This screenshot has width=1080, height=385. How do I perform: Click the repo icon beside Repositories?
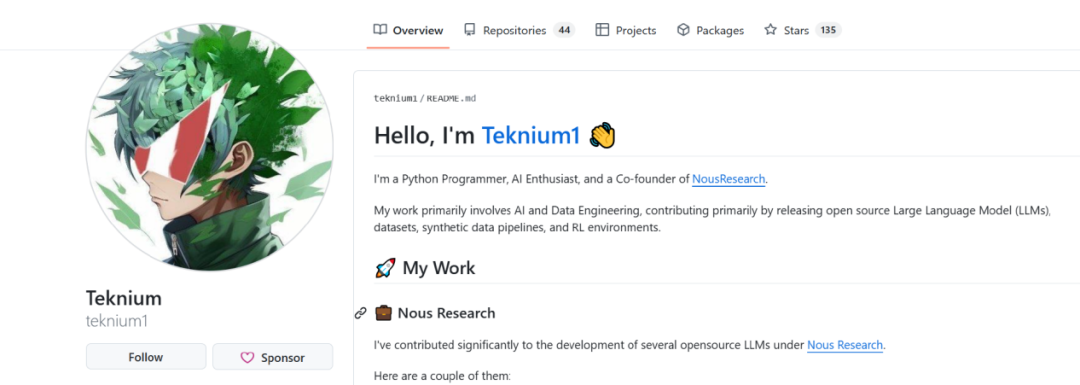tap(470, 30)
